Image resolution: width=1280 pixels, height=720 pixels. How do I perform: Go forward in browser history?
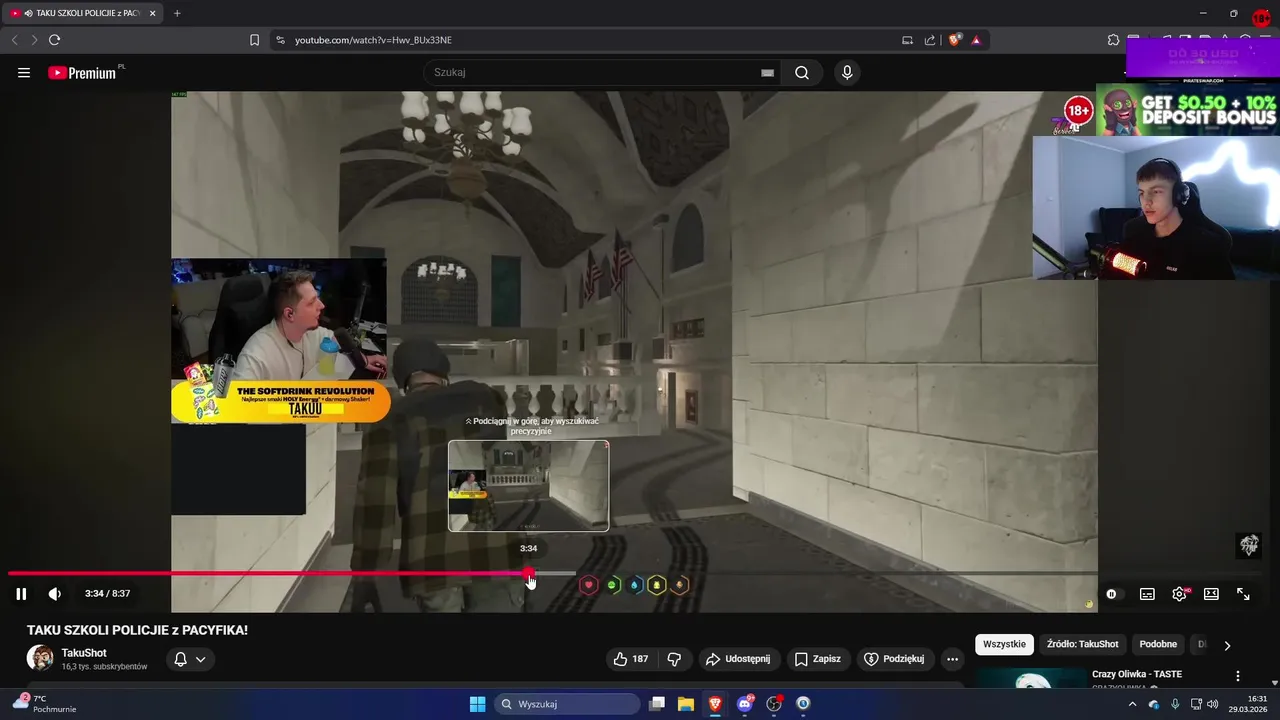tap(34, 40)
